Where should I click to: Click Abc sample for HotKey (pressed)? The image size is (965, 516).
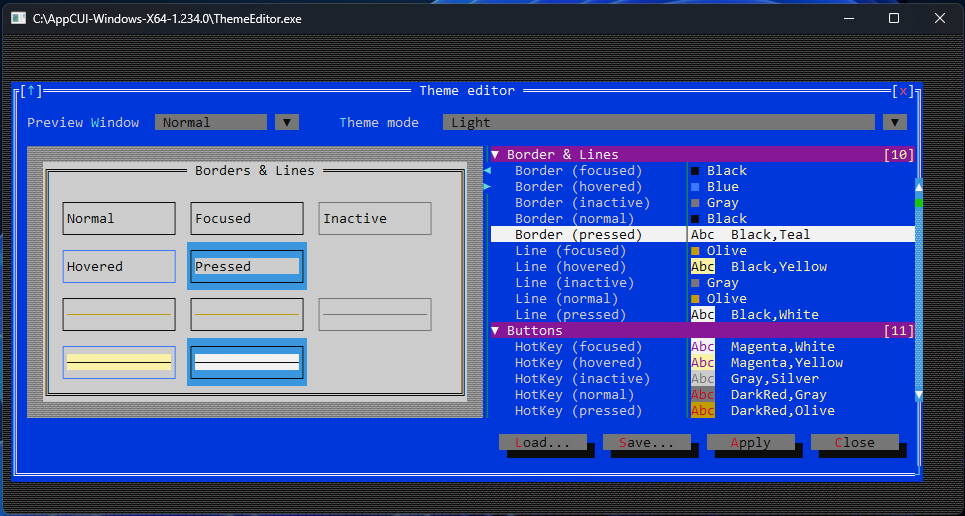703,411
